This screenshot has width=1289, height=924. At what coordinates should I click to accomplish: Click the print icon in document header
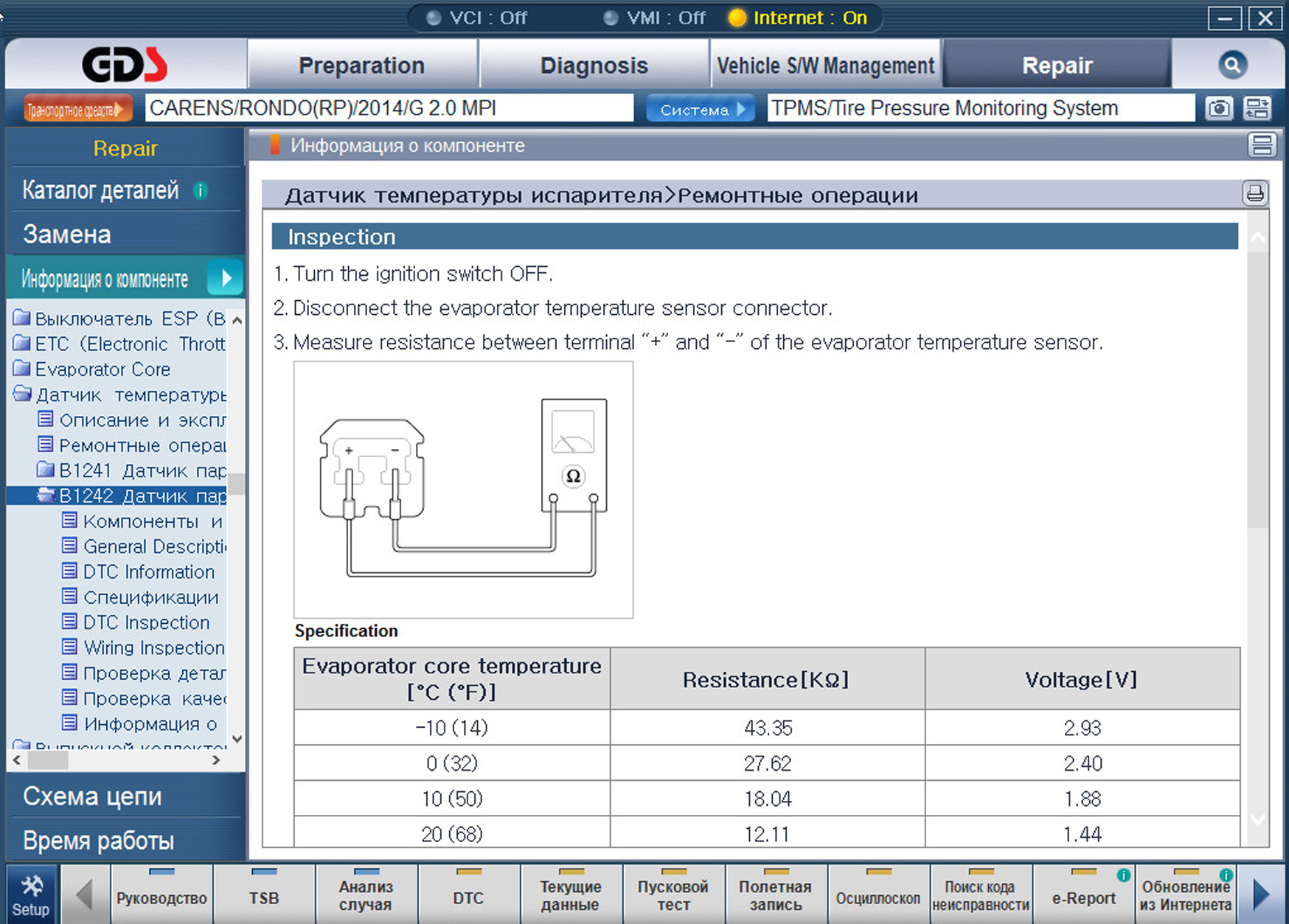coord(1254,194)
